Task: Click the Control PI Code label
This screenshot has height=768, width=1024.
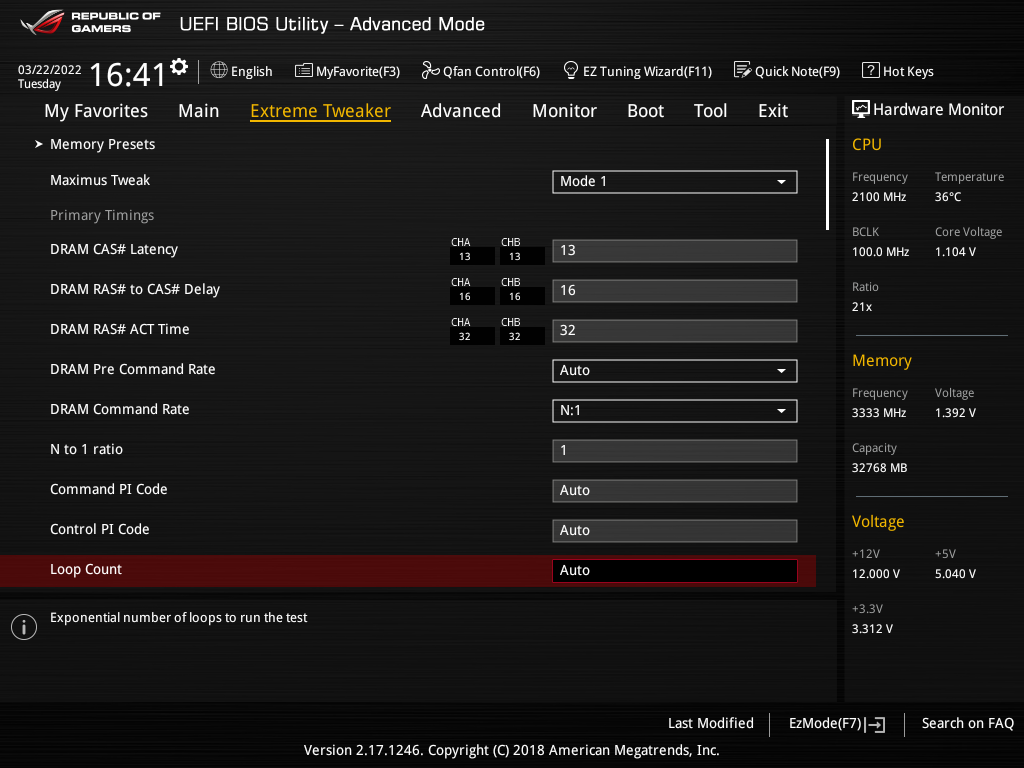Action: pos(100,529)
